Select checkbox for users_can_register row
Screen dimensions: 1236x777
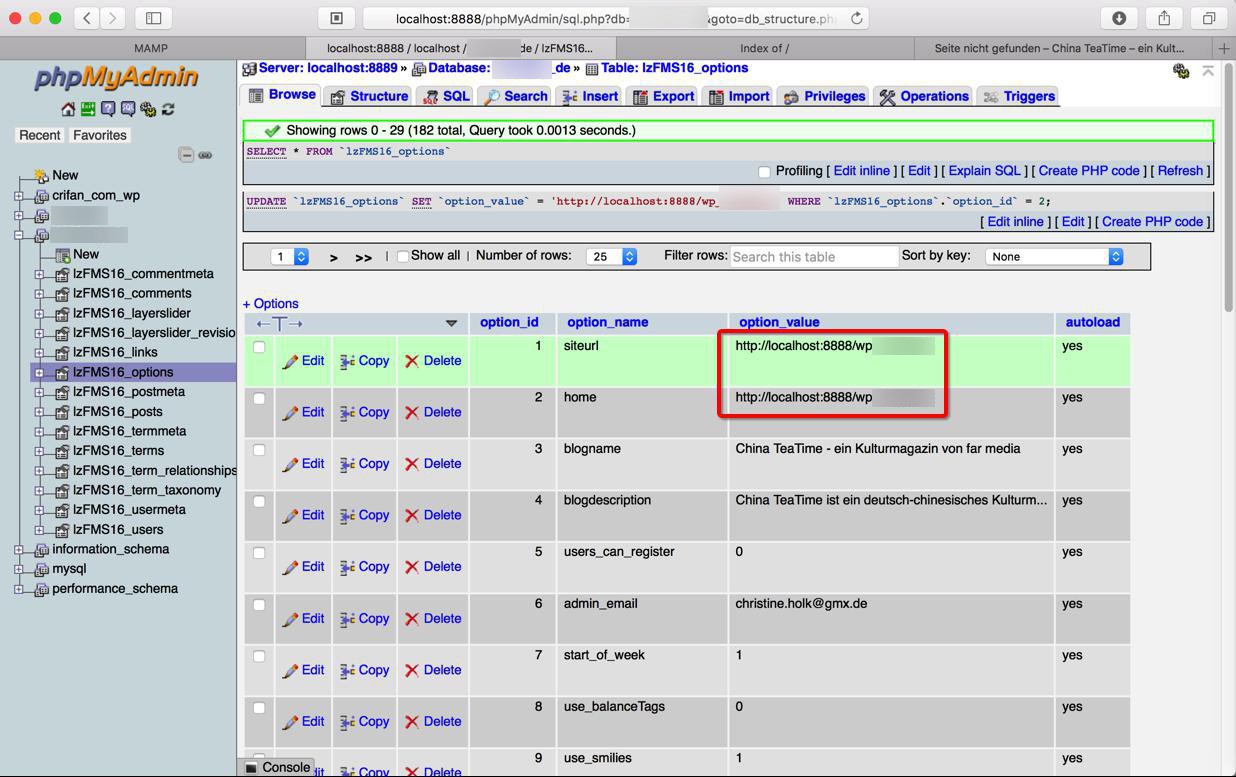259,553
